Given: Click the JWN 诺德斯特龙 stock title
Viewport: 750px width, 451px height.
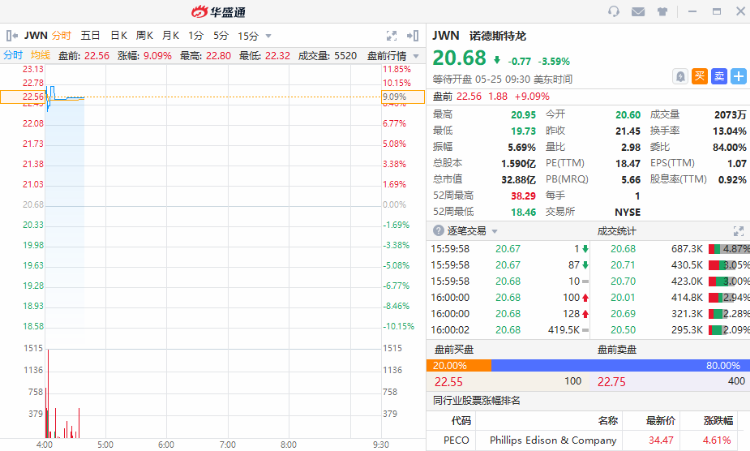Looking at the screenshot, I should 479,35.
